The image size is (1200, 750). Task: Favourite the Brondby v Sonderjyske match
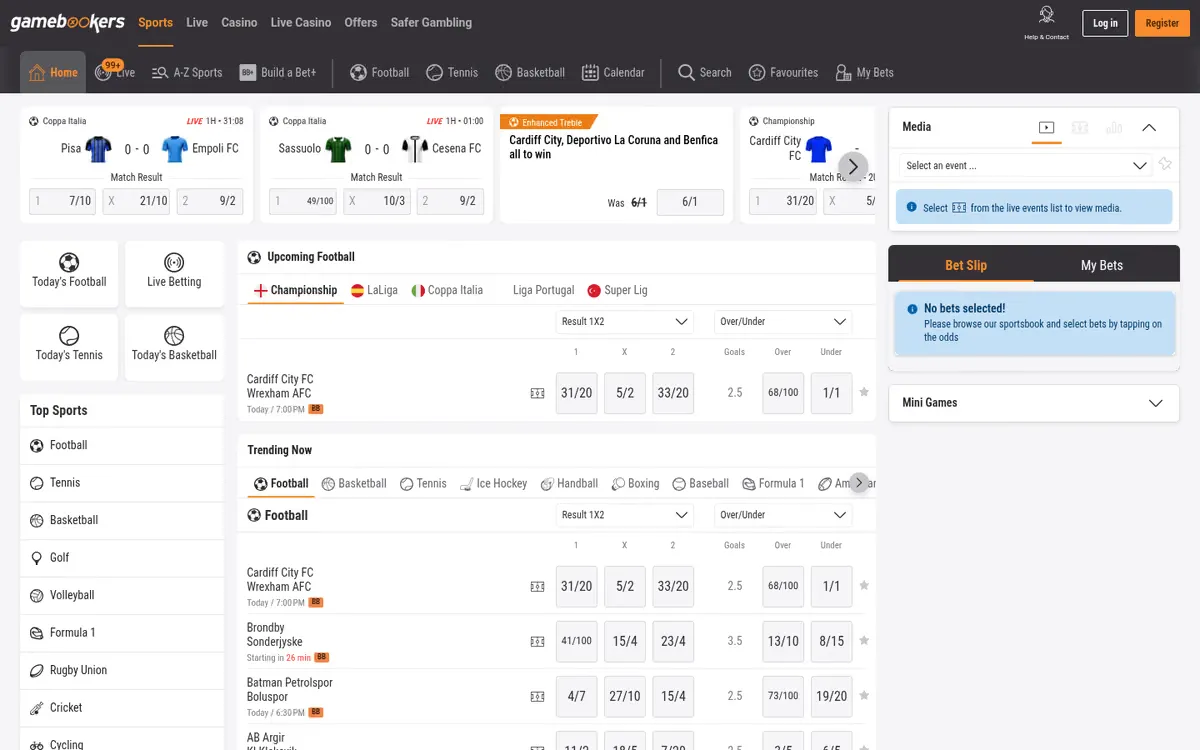pos(864,640)
